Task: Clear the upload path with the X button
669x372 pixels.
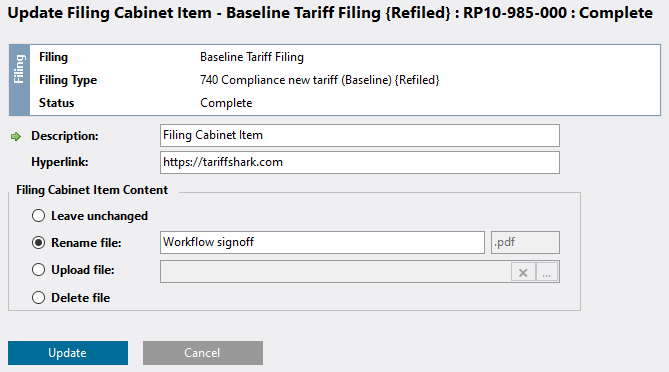Action: [x=523, y=272]
